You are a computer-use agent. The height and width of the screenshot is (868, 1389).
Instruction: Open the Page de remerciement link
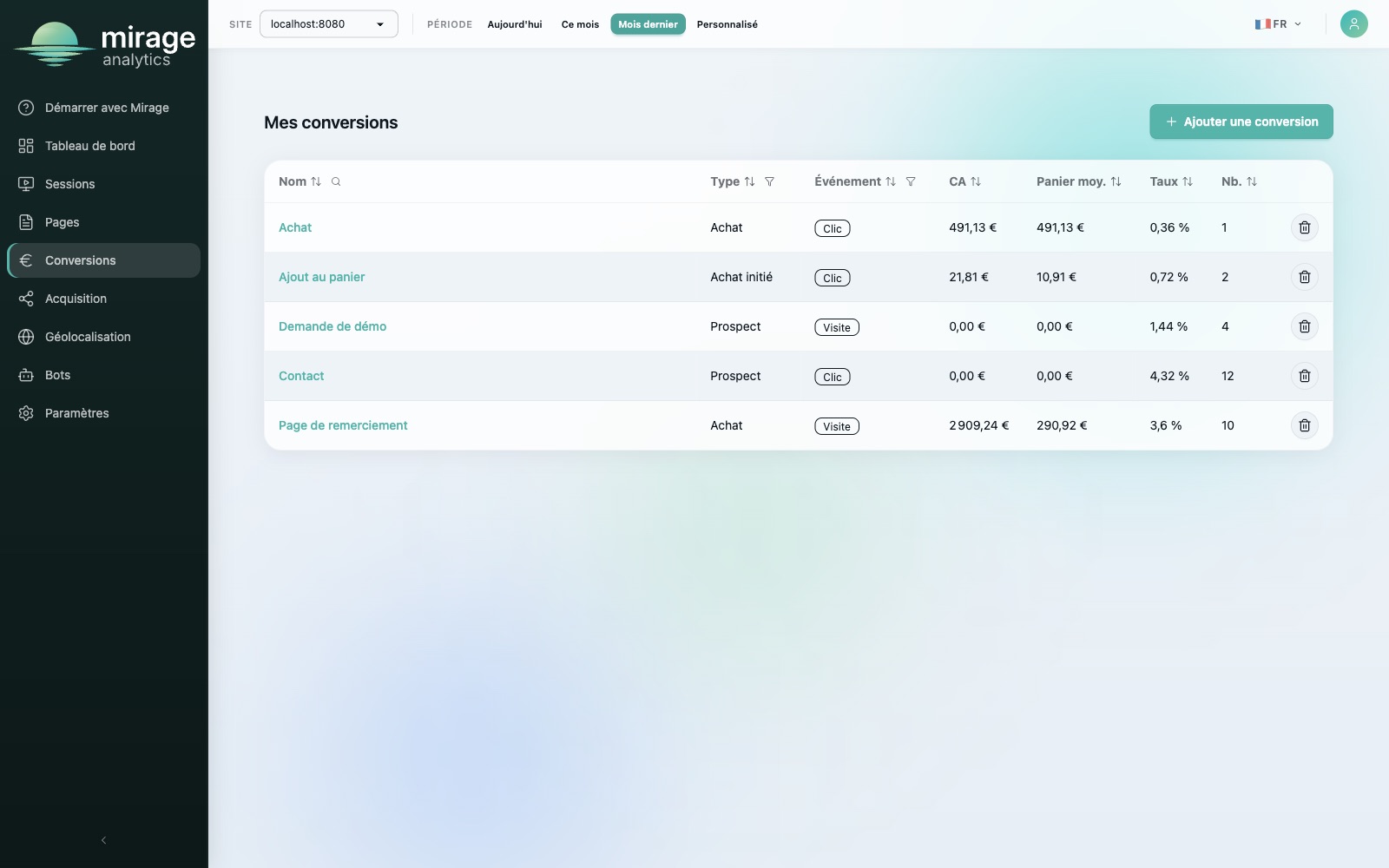point(343,425)
